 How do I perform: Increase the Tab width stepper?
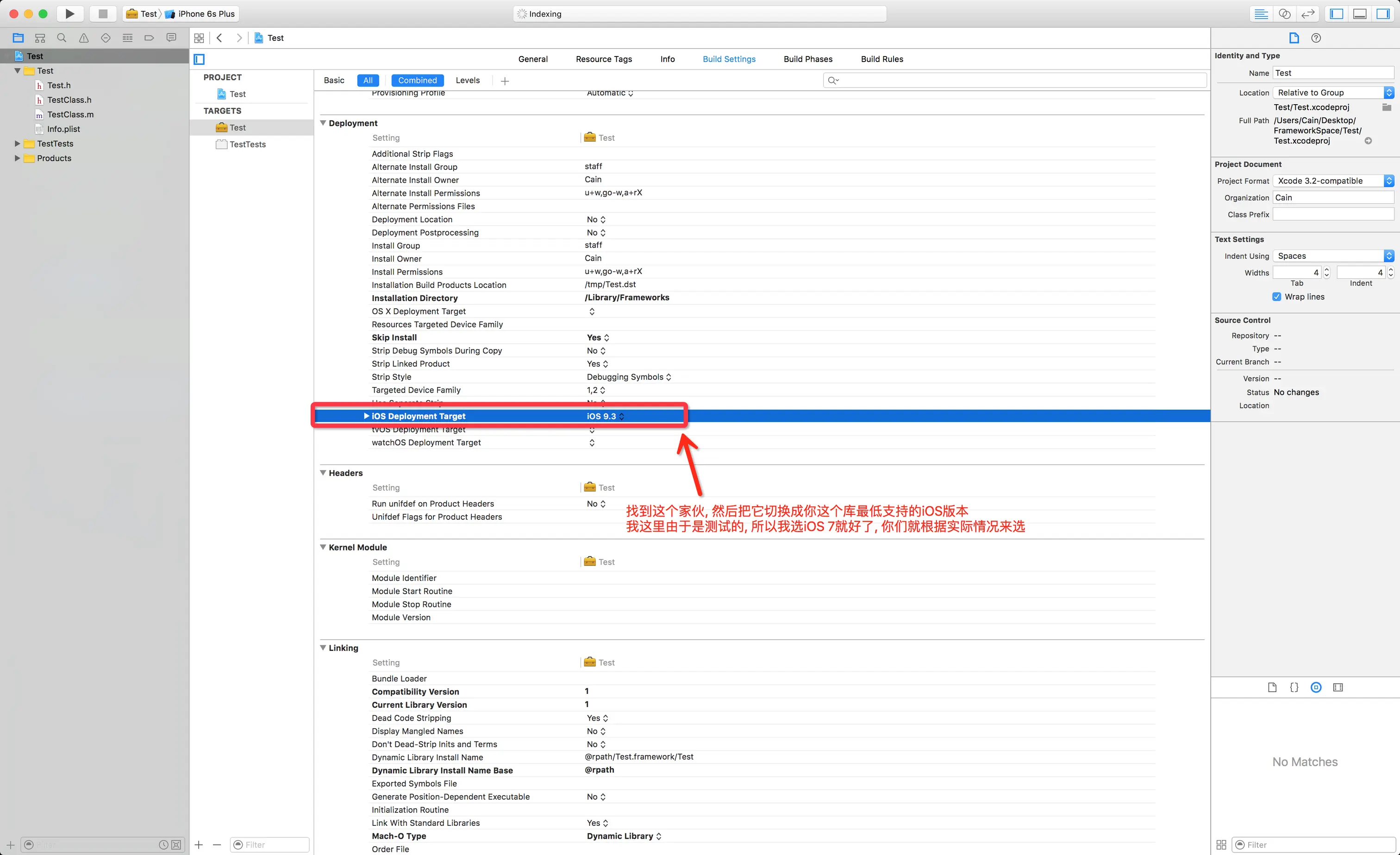pyautogui.click(x=1326, y=270)
